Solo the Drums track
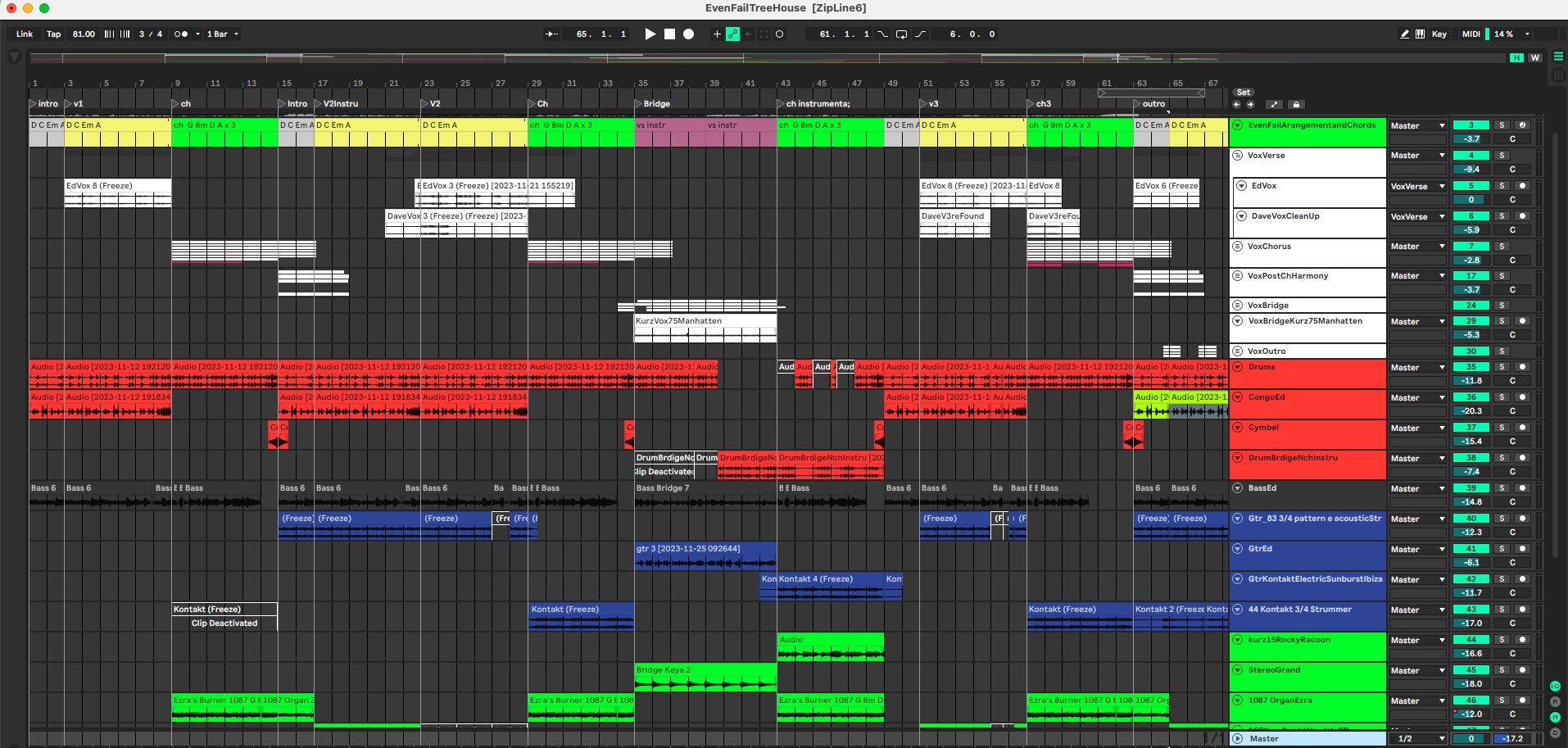Viewport: 1568px width, 748px height. point(1502,367)
